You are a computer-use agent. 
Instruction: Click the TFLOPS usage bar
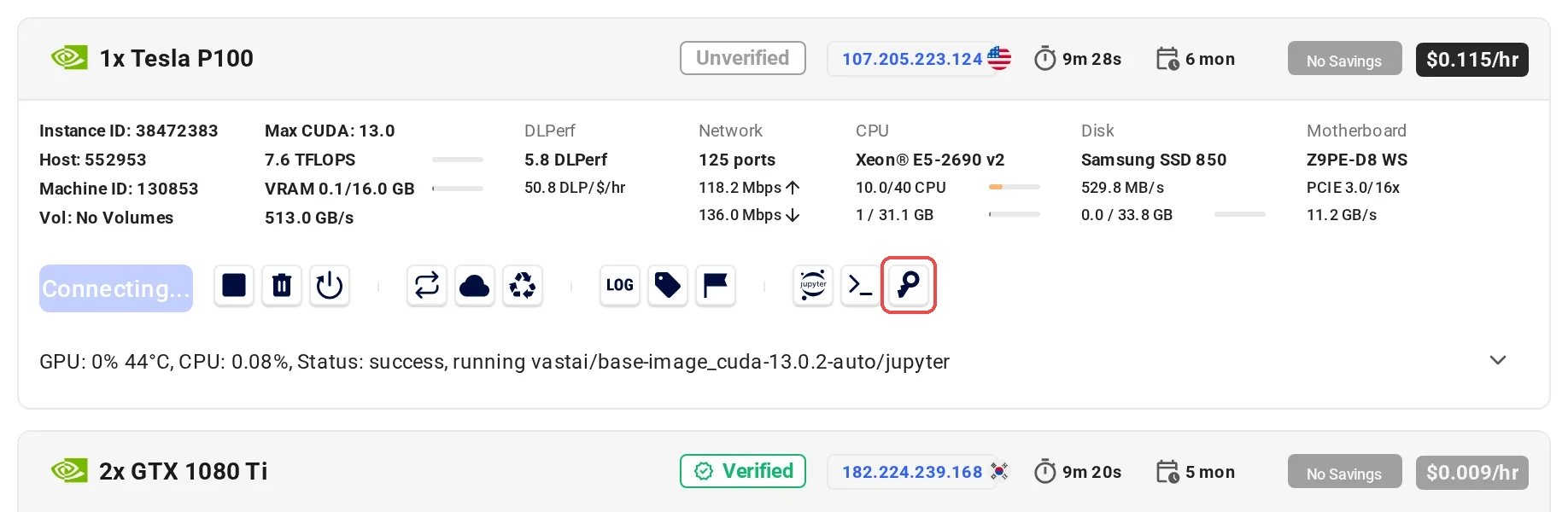coord(458,160)
